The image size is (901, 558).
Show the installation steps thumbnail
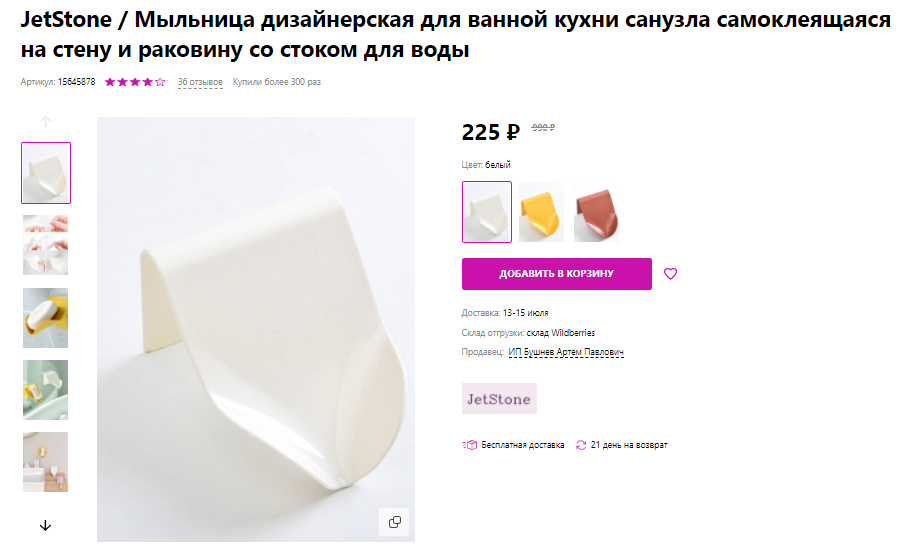coord(45,245)
